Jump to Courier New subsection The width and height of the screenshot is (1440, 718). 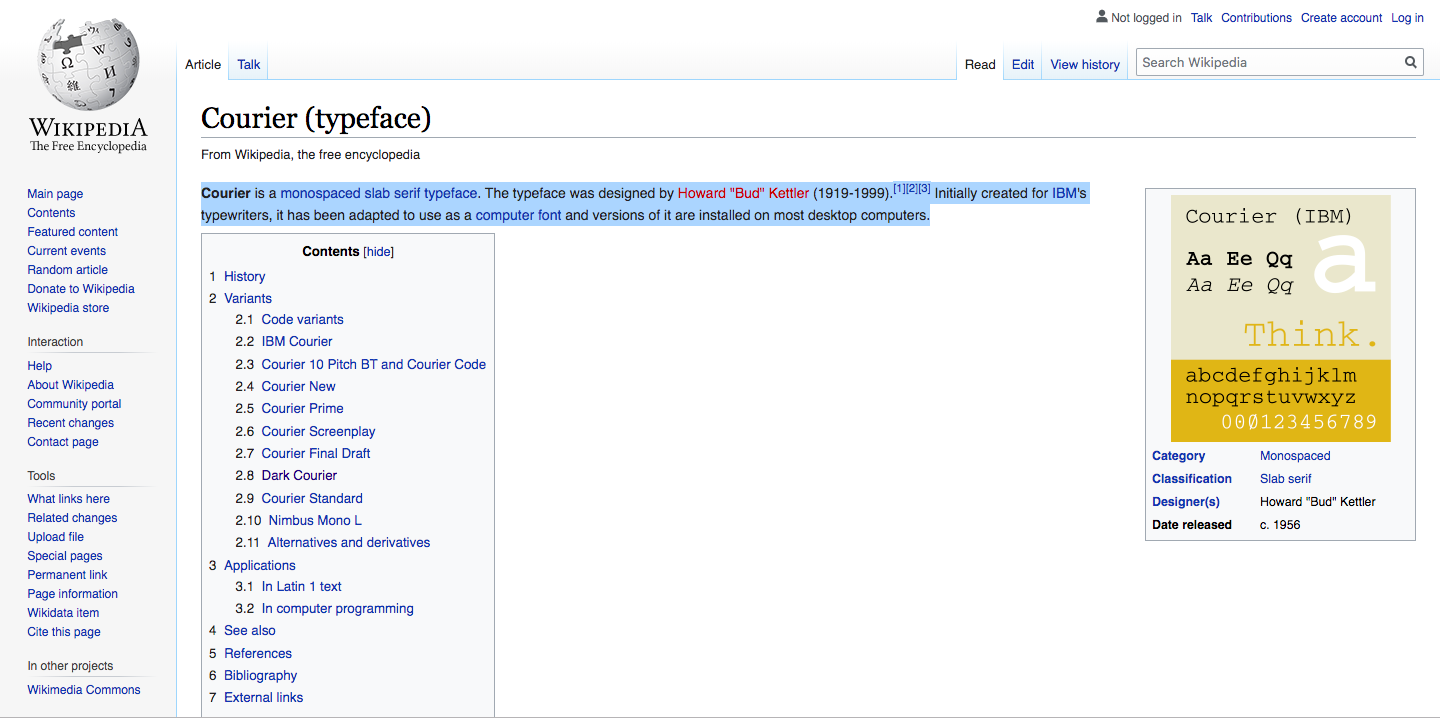tap(299, 387)
